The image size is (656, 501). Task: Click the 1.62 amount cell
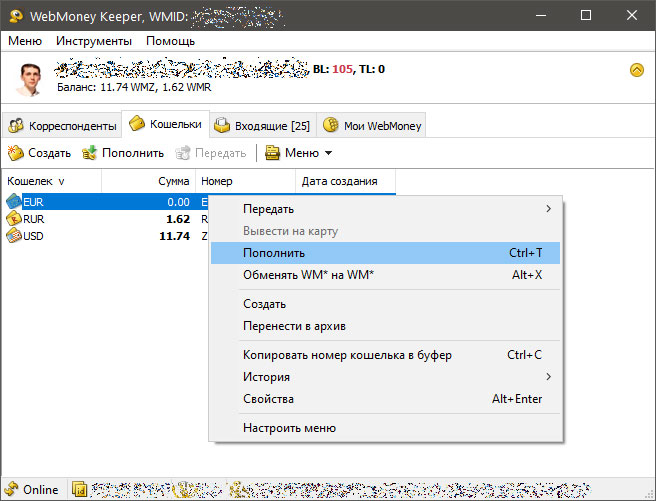click(x=178, y=219)
